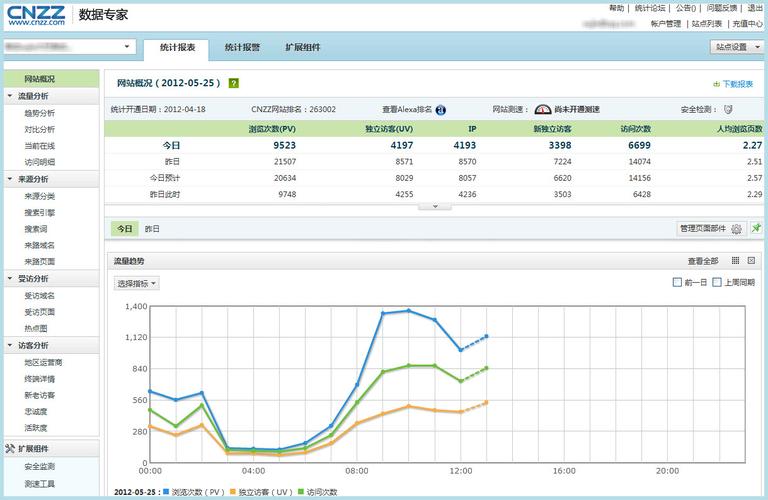Open 搜索引擎 in the sidebar
768x500 pixels.
(40, 212)
